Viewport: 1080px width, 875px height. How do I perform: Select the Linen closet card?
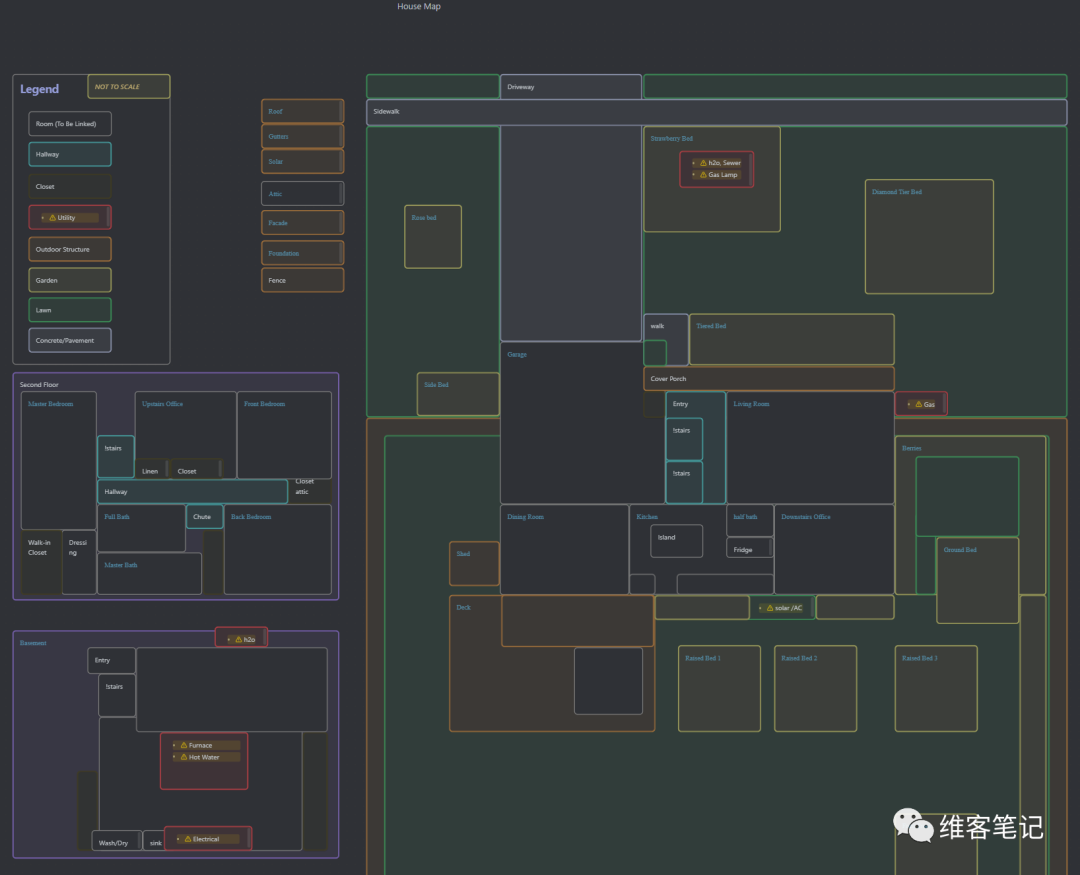coord(152,471)
